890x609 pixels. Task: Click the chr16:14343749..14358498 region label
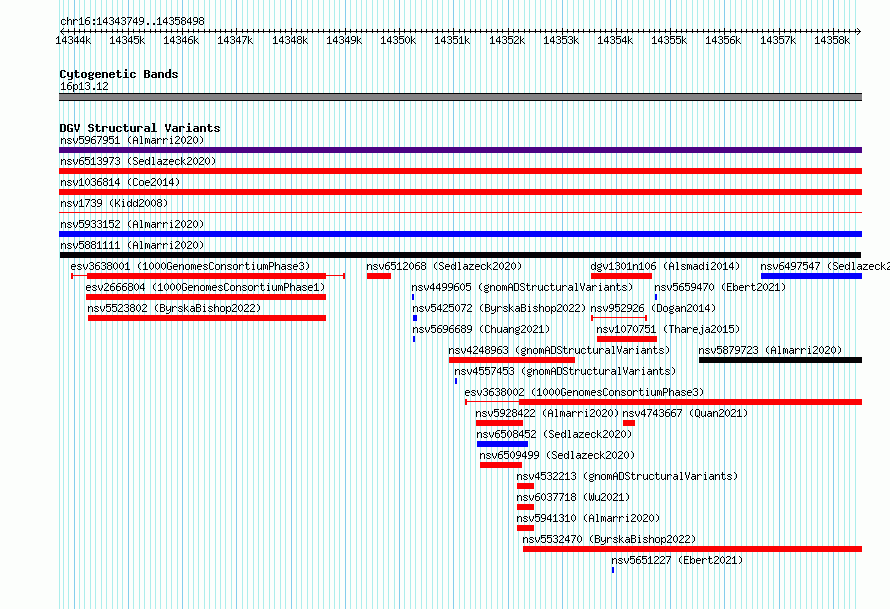pos(132,21)
